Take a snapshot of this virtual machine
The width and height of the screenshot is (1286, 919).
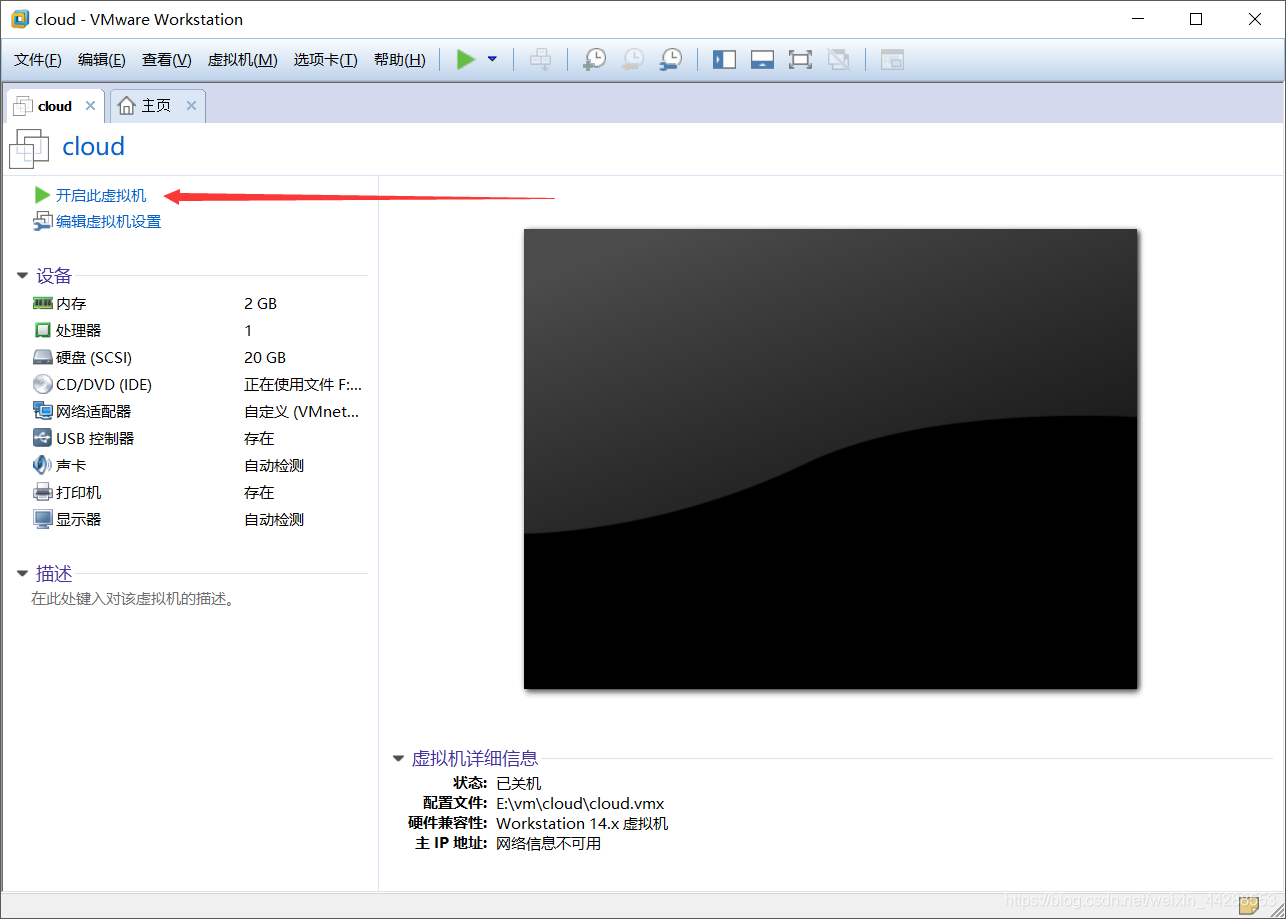pyautogui.click(x=594, y=60)
